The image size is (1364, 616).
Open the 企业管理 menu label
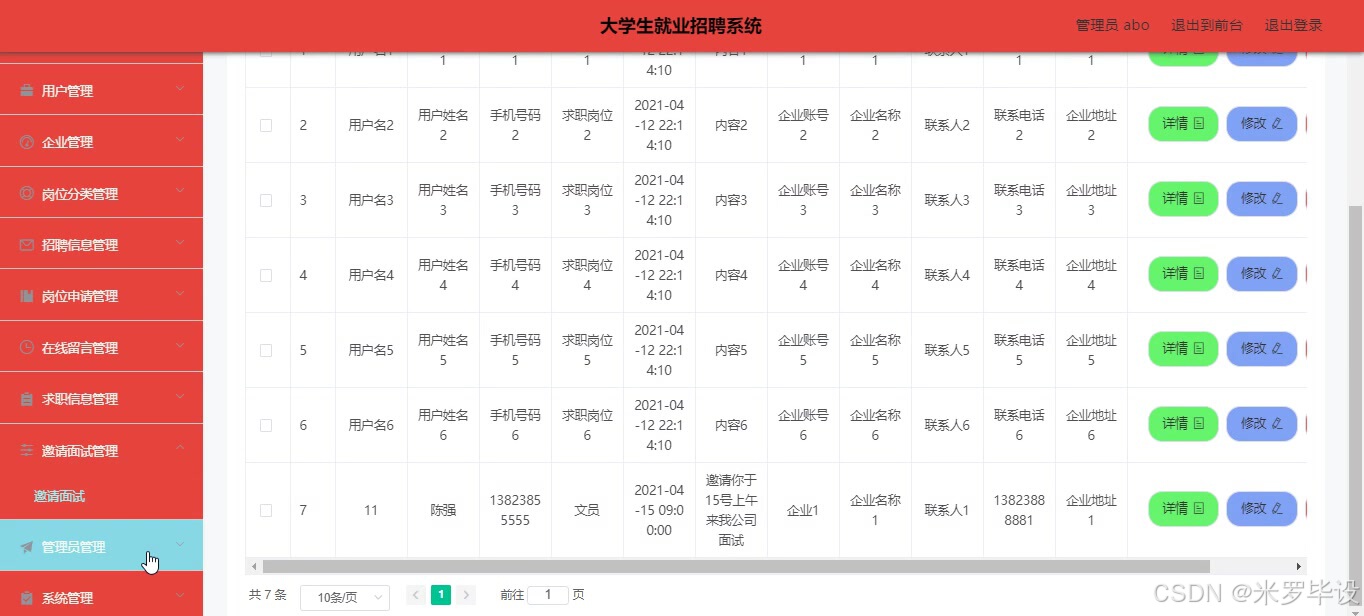[x=67, y=142]
